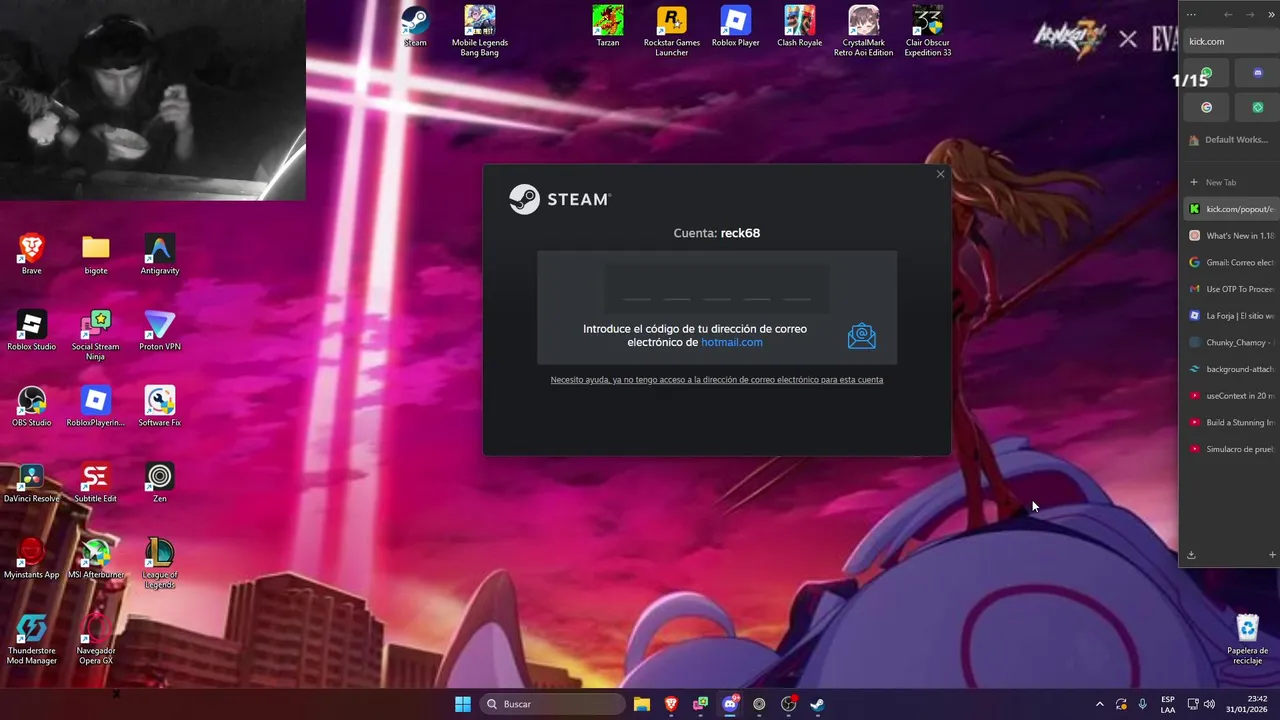Image resolution: width=1280 pixels, height=720 pixels.
Task: Open the Windows Start menu
Action: (463, 704)
